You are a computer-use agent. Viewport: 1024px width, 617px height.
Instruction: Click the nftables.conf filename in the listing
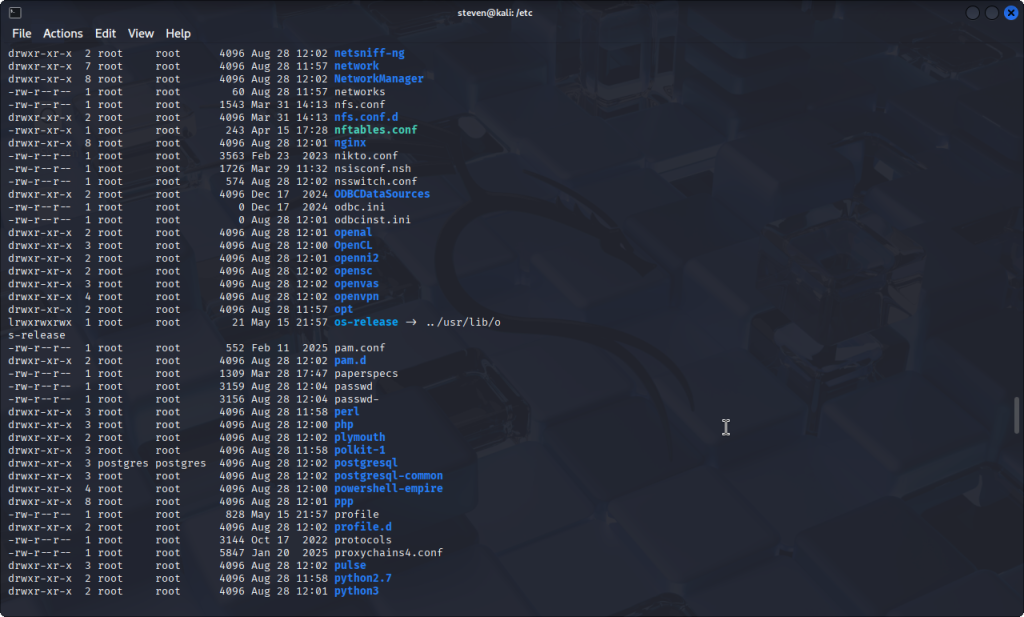coord(375,130)
